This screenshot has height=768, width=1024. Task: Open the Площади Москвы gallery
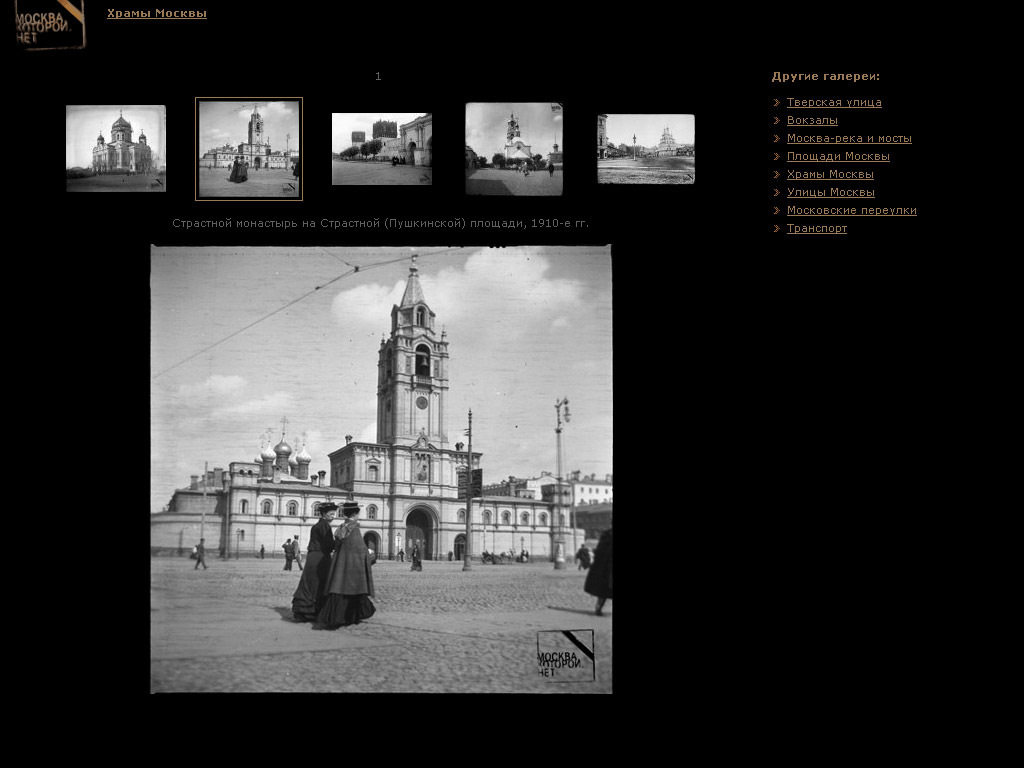(x=838, y=156)
